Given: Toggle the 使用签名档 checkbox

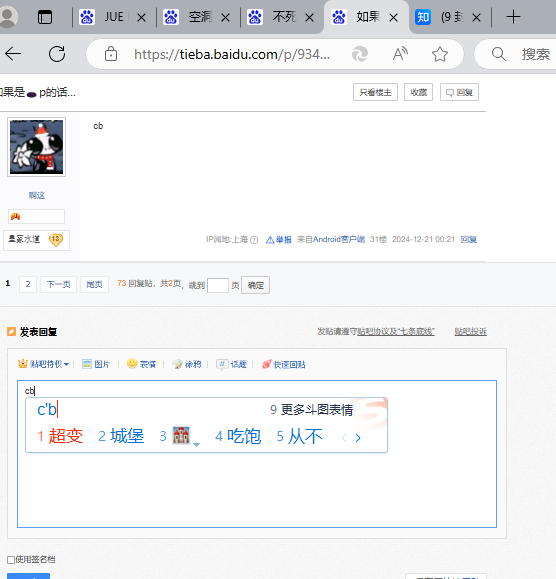Looking at the screenshot, I should point(11,560).
